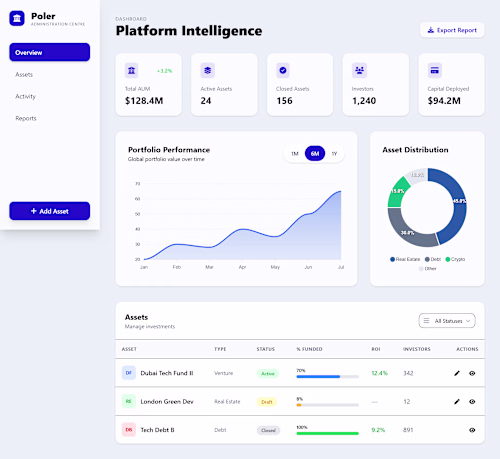
Task: Toggle Crypto legend swatch
Action: [448, 259]
